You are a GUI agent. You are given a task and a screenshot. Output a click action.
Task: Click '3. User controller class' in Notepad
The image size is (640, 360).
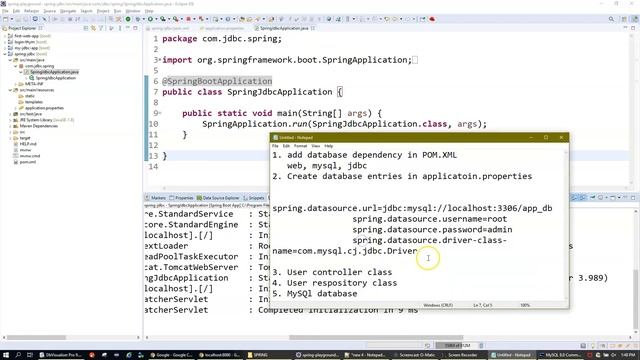click(x=332, y=272)
